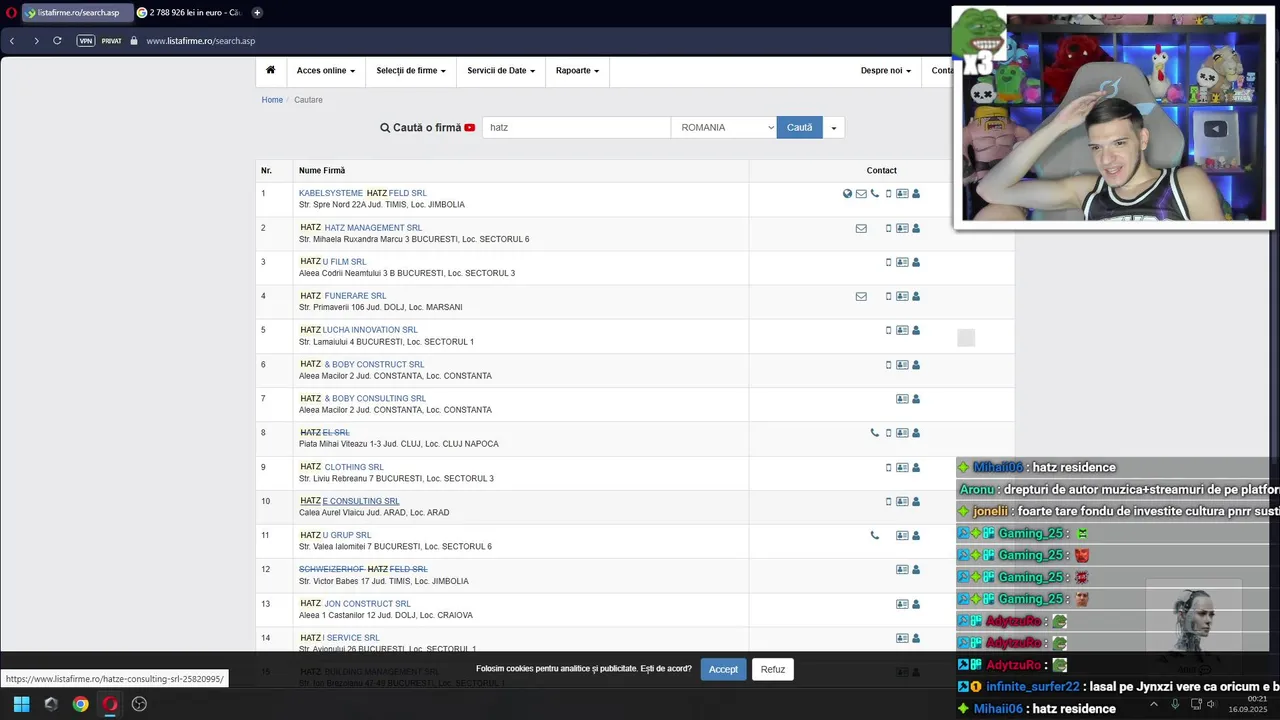Click email icon for KABELSYSTEME HATZFELD SRL

click(x=861, y=194)
